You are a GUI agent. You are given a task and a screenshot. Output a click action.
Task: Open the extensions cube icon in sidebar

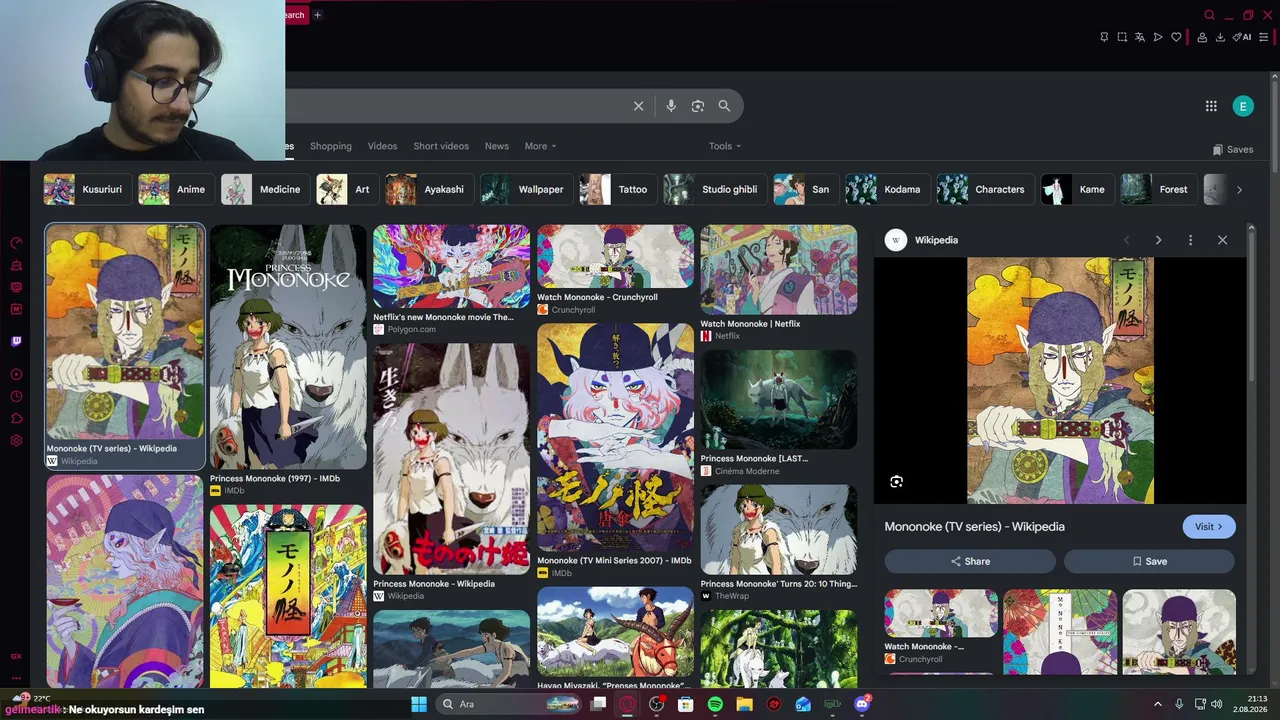point(16,419)
